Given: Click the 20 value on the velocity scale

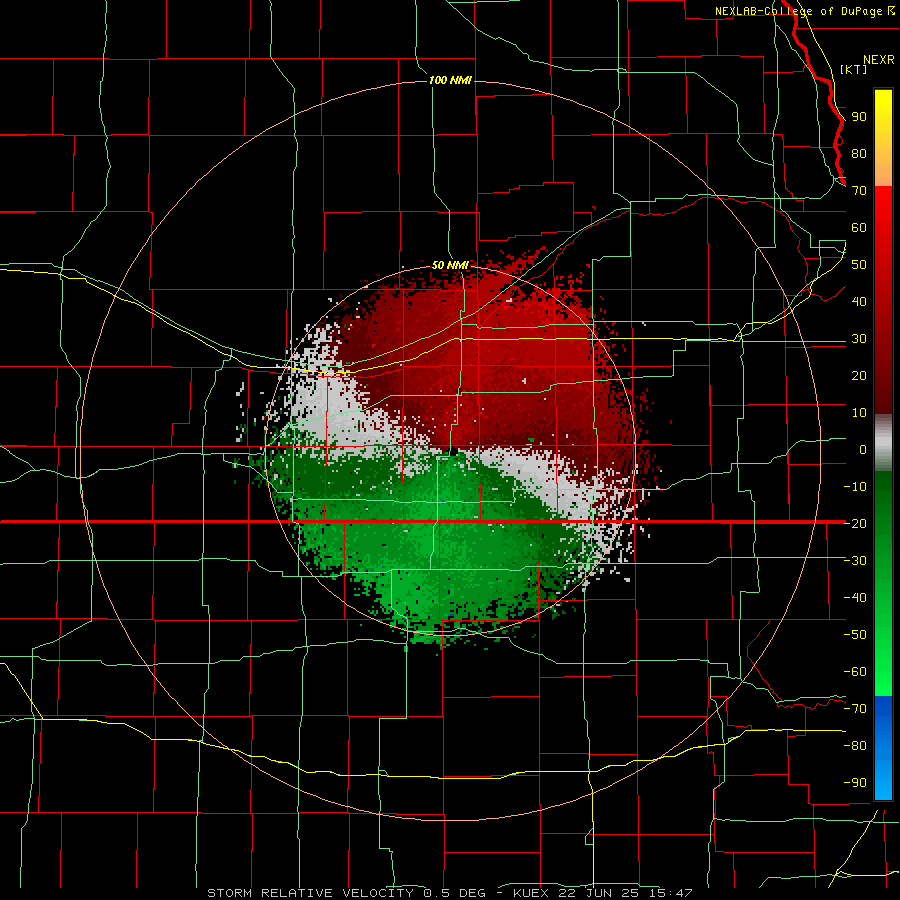Looking at the screenshot, I should point(859,376).
